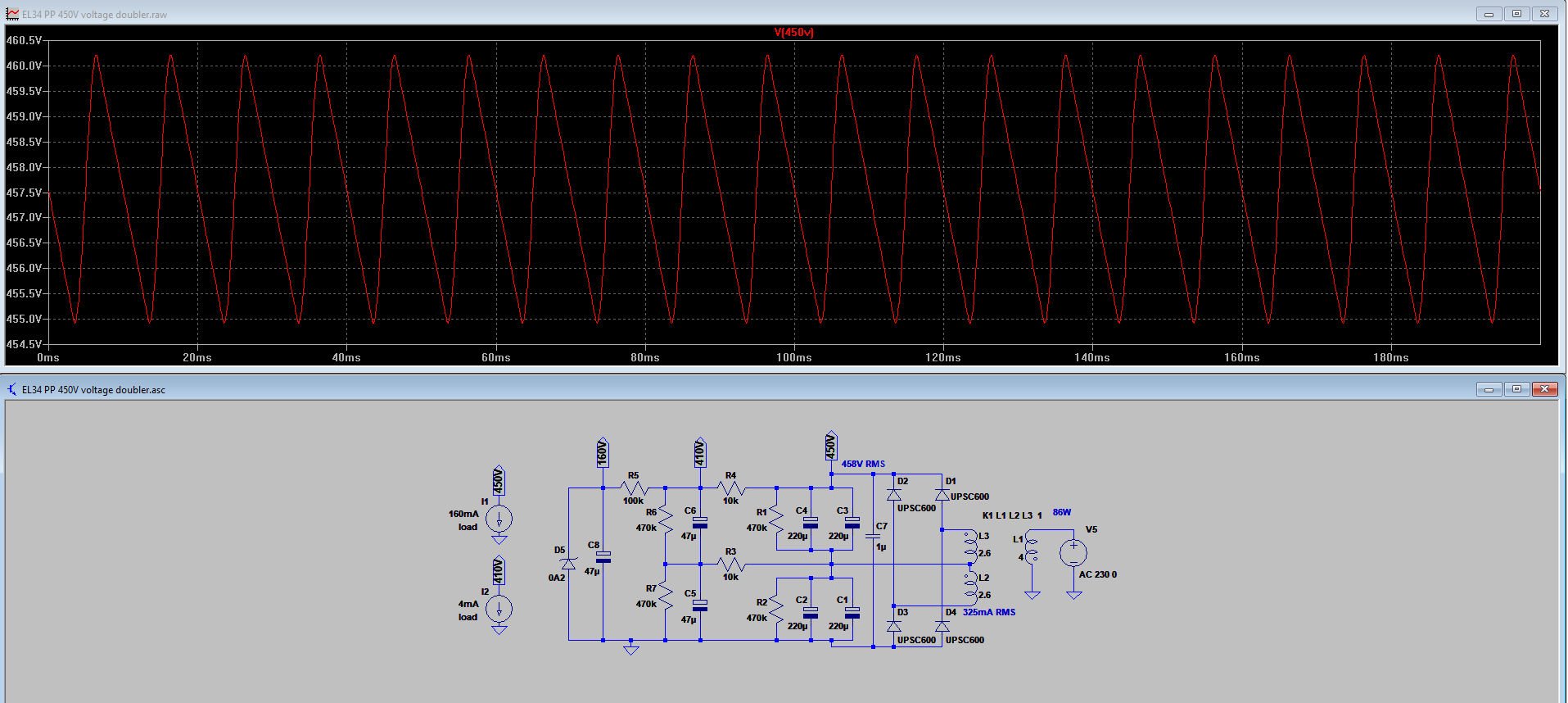Minimize the .asc schematic window
Viewport: 1568px width, 703px height.
1489,389
